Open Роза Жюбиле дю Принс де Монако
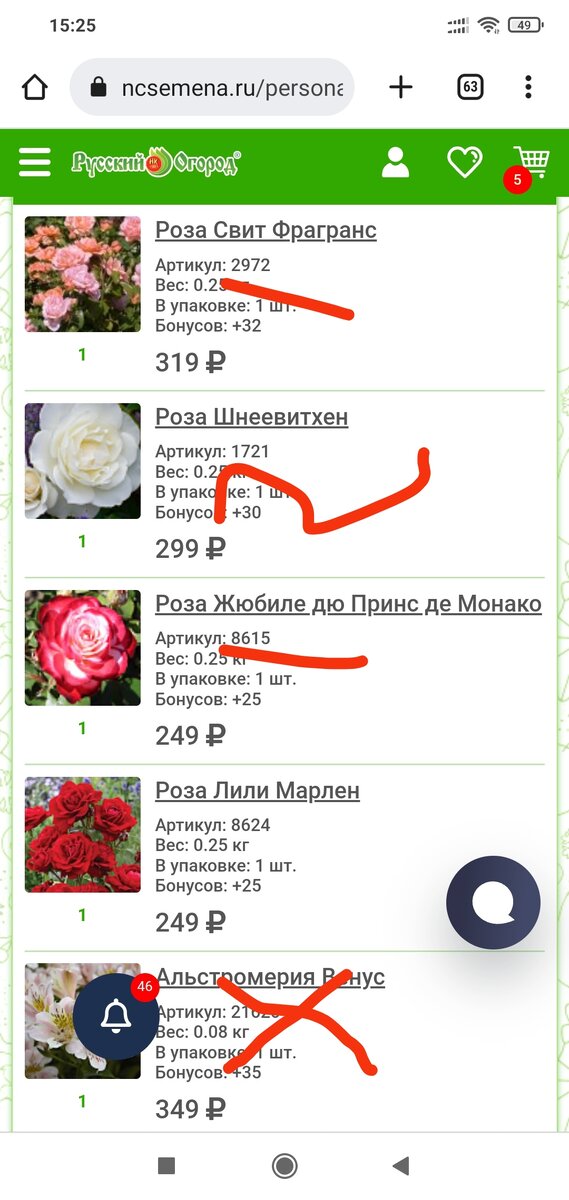 coord(349,604)
